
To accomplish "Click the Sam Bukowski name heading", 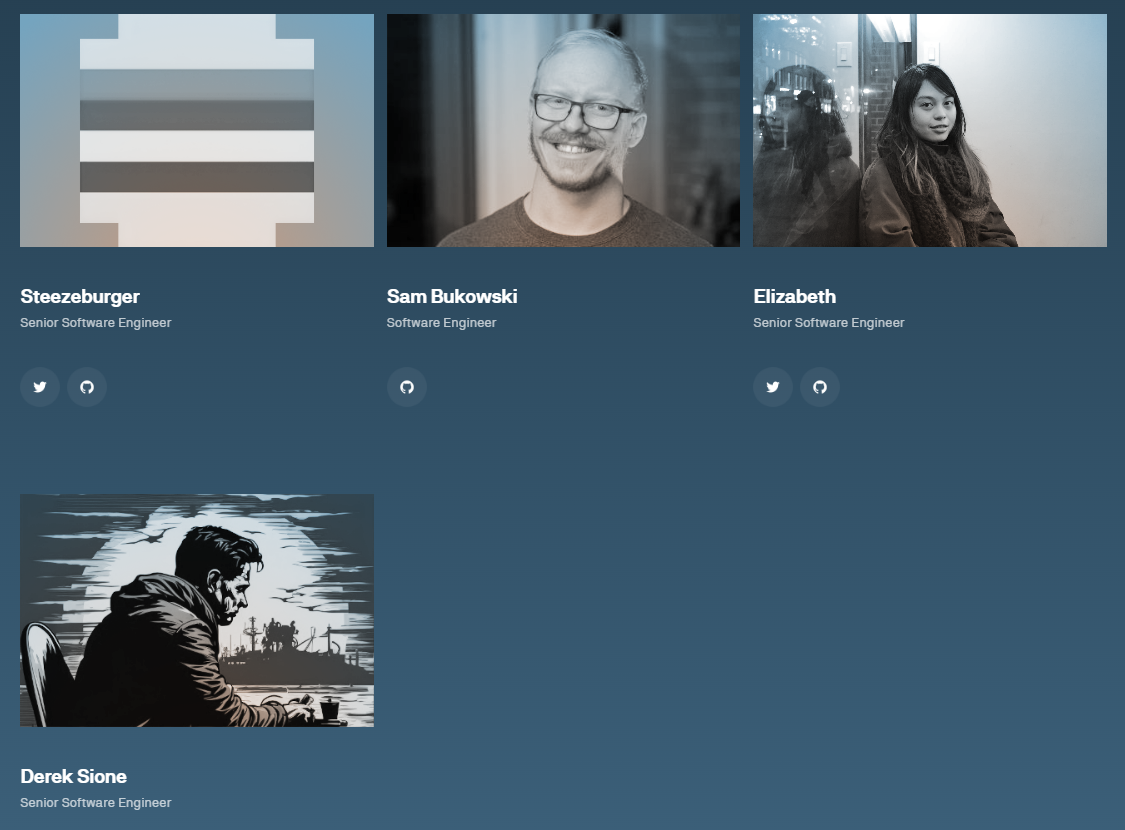I will pos(452,296).
